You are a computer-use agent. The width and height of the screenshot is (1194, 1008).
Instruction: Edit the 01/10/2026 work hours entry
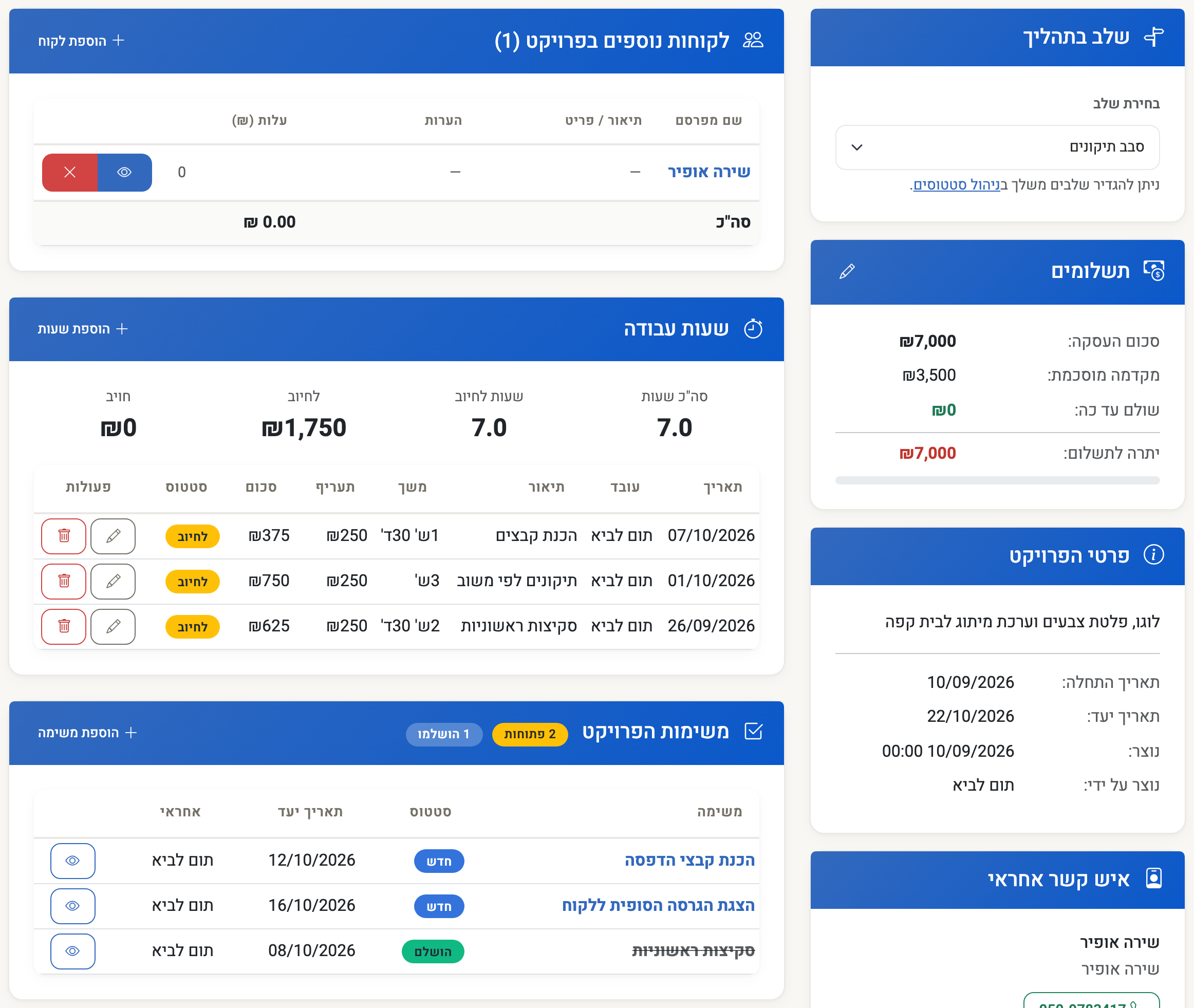coord(113,581)
